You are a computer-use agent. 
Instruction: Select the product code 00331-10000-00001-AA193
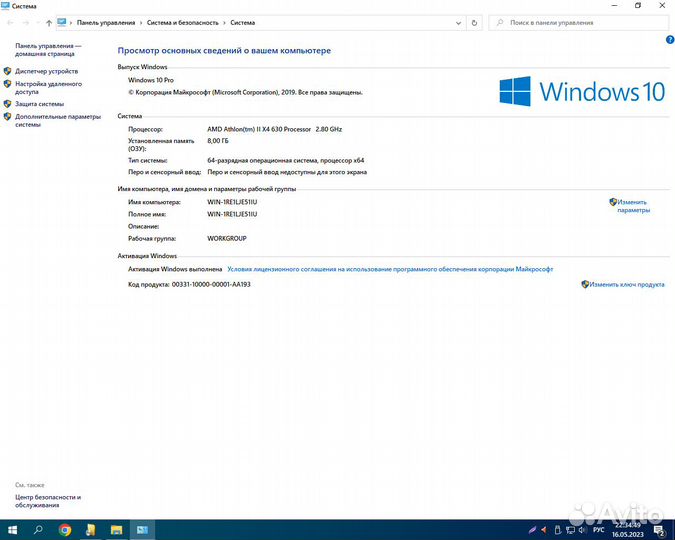[x=211, y=284]
